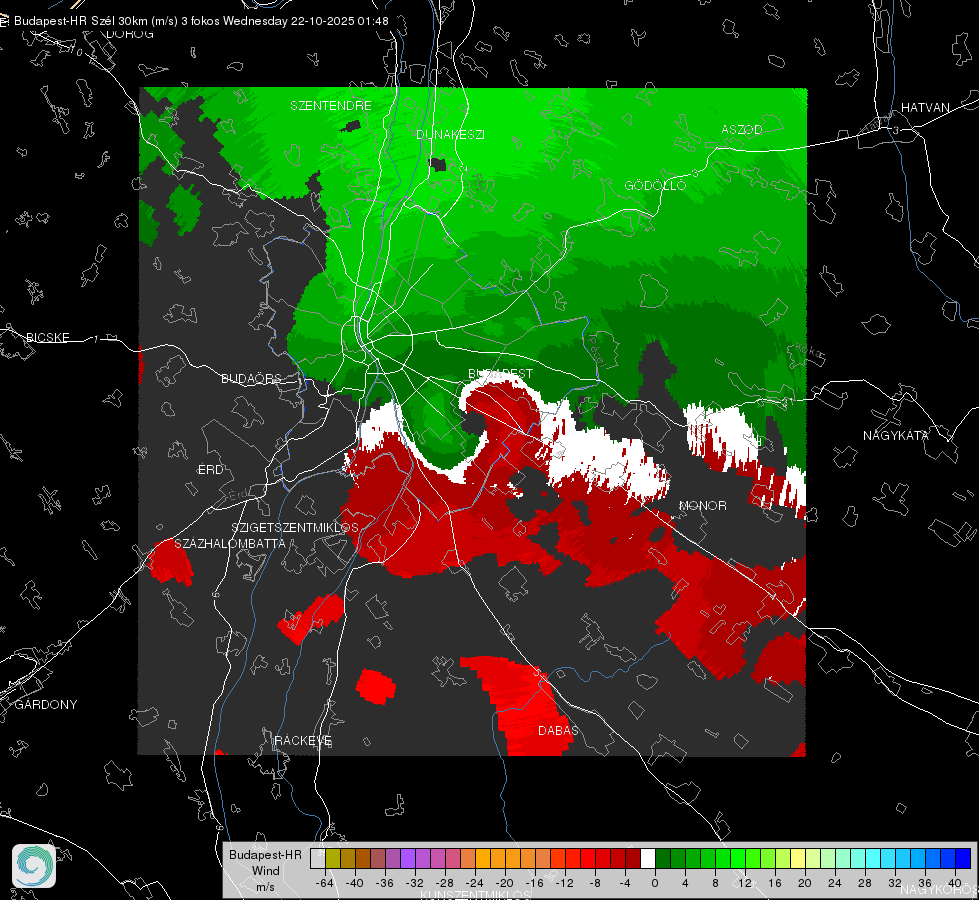The width and height of the screenshot is (979, 900).
Task: Click the dark blue 40 m/s legend swatch
Action: pyautogui.click(x=963, y=859)
